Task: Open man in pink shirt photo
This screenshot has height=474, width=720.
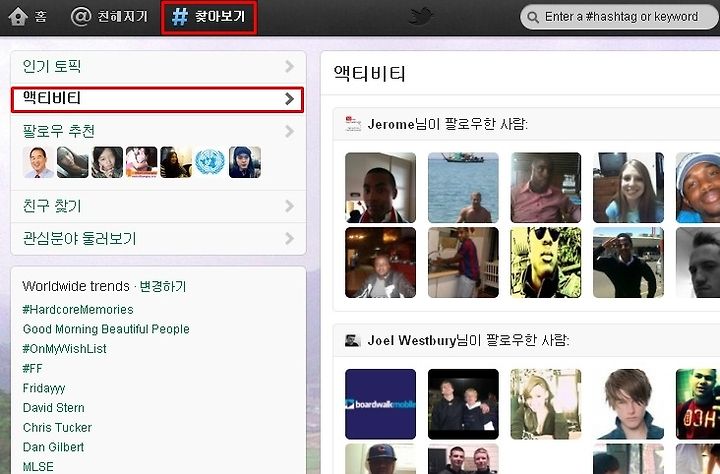Action: pyautogui.click(x=546, y=187)
